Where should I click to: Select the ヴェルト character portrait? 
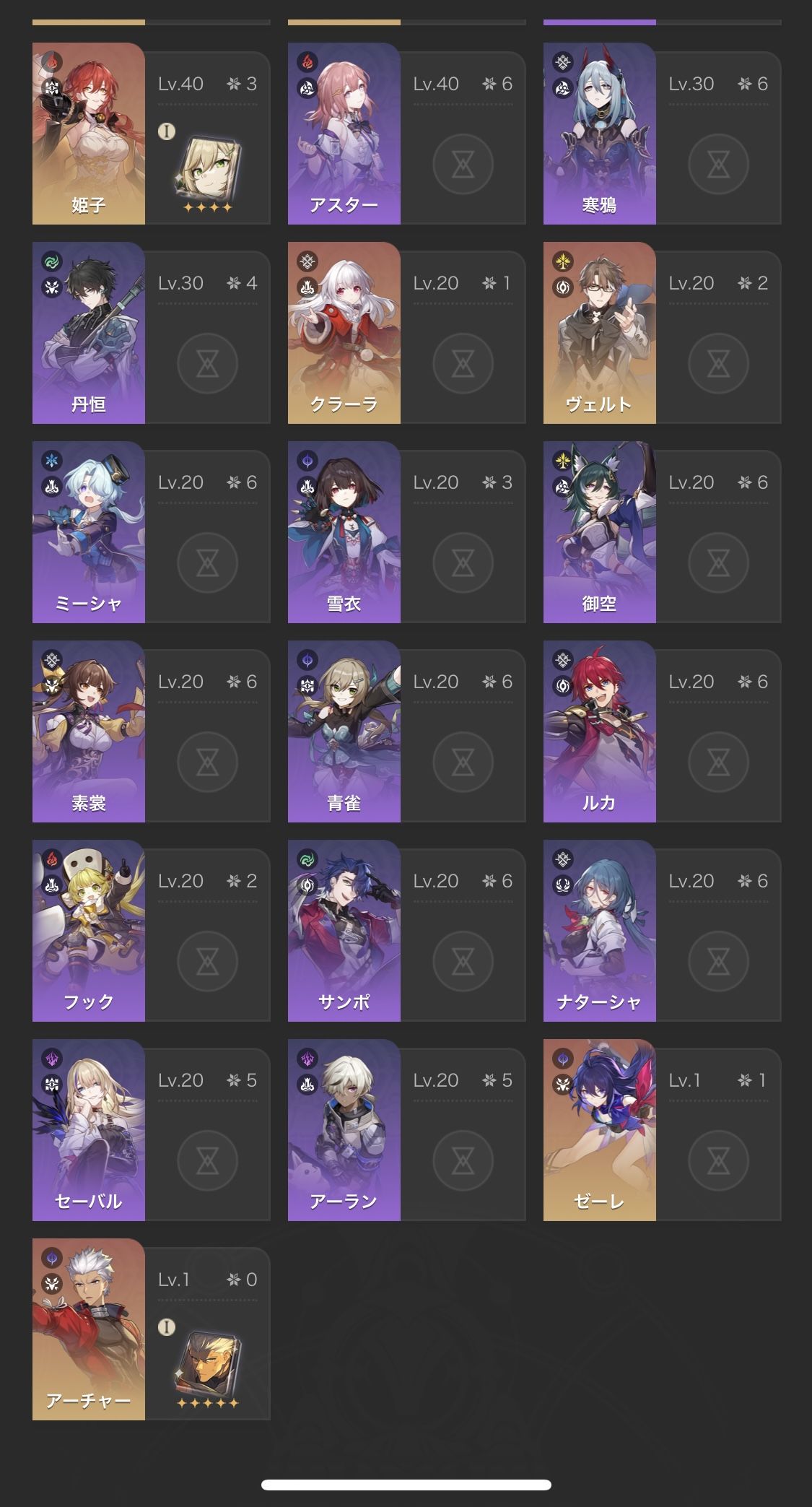600,333
